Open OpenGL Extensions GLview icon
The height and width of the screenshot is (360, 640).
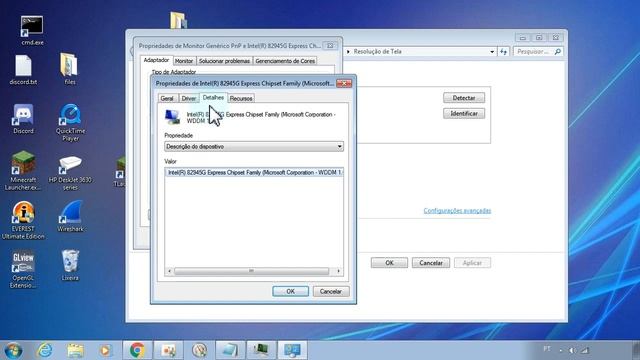pos(23,269)
